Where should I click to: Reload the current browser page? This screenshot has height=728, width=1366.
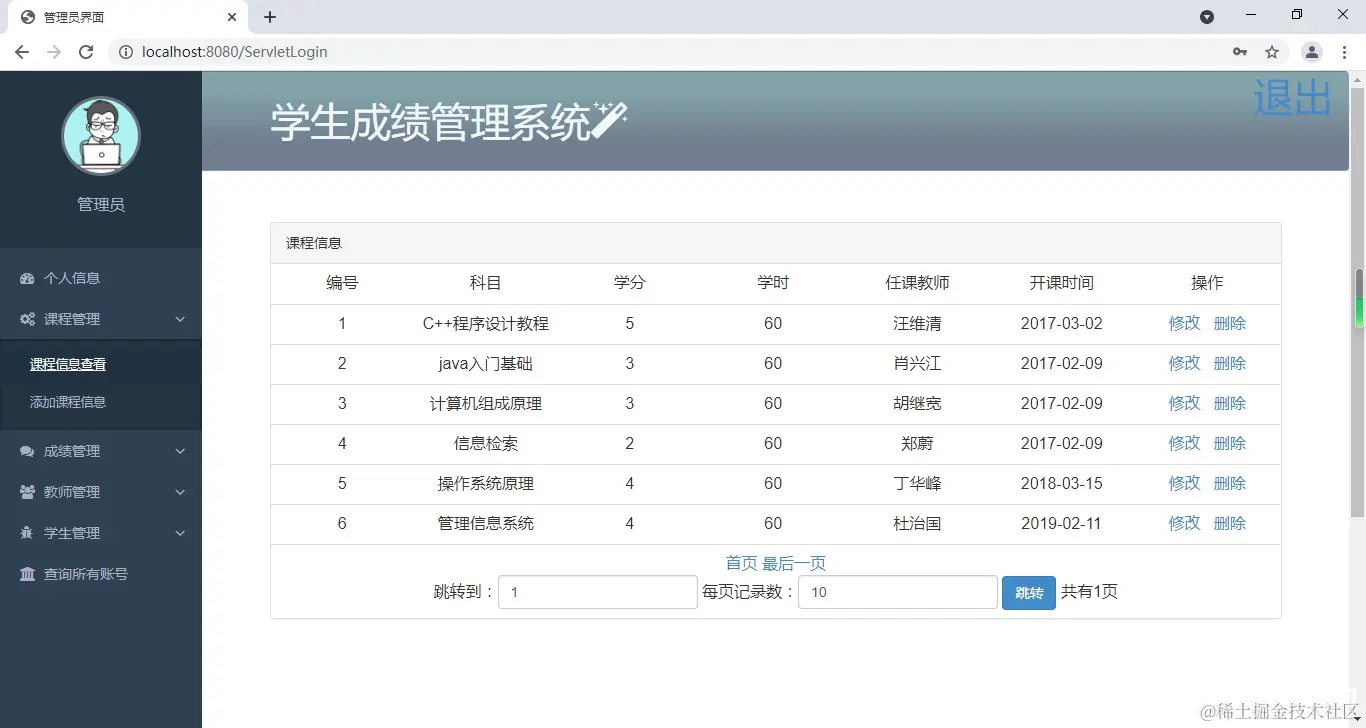86,52
